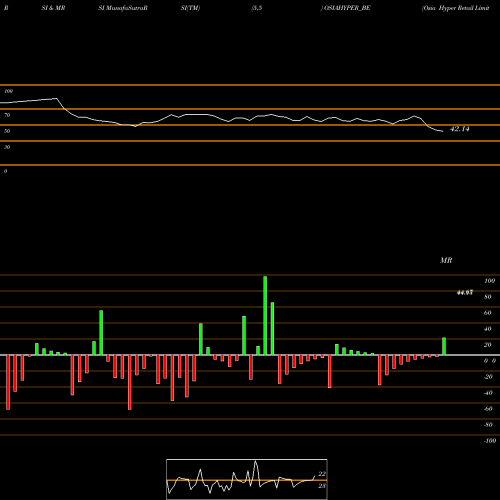The image size is (500, 500).
Task: Click the last green bar at right end
Action: coord(444,346)
